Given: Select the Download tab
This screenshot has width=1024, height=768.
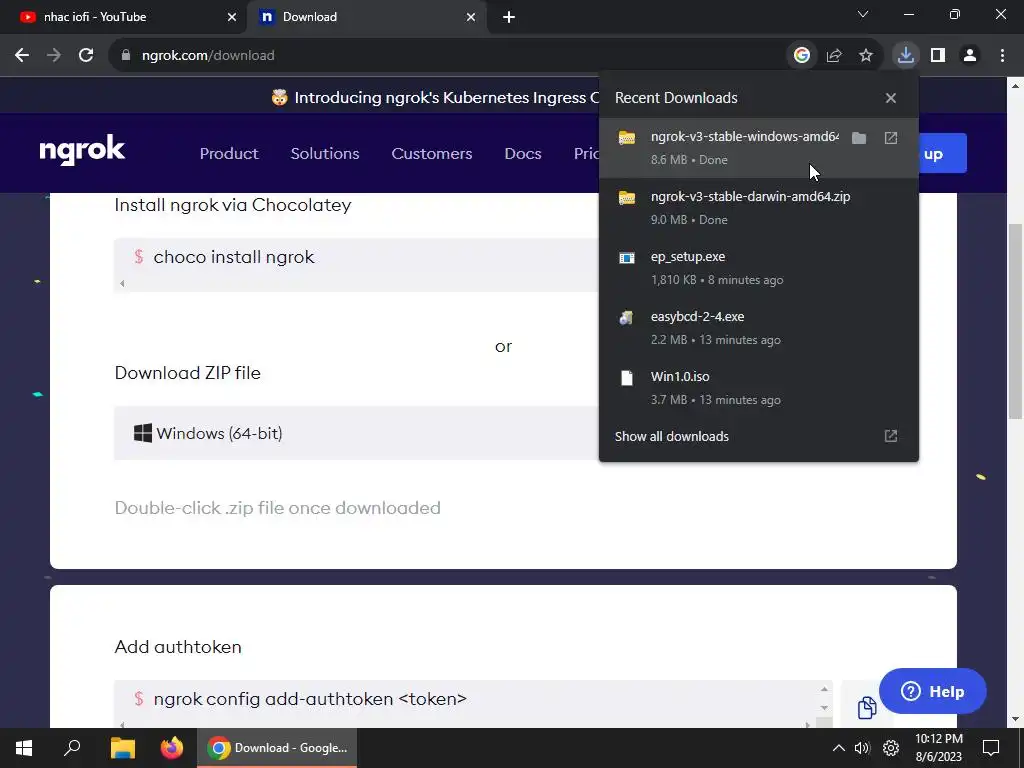Looking at the screenshot, I should pos(366,17).
